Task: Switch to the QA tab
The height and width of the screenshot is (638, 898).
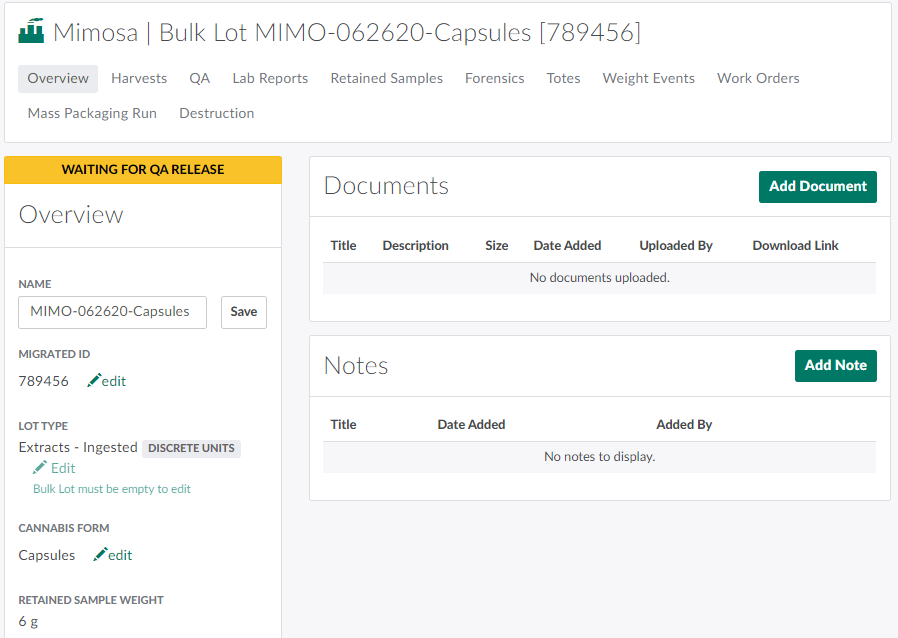Action: [x=200, y=78]
